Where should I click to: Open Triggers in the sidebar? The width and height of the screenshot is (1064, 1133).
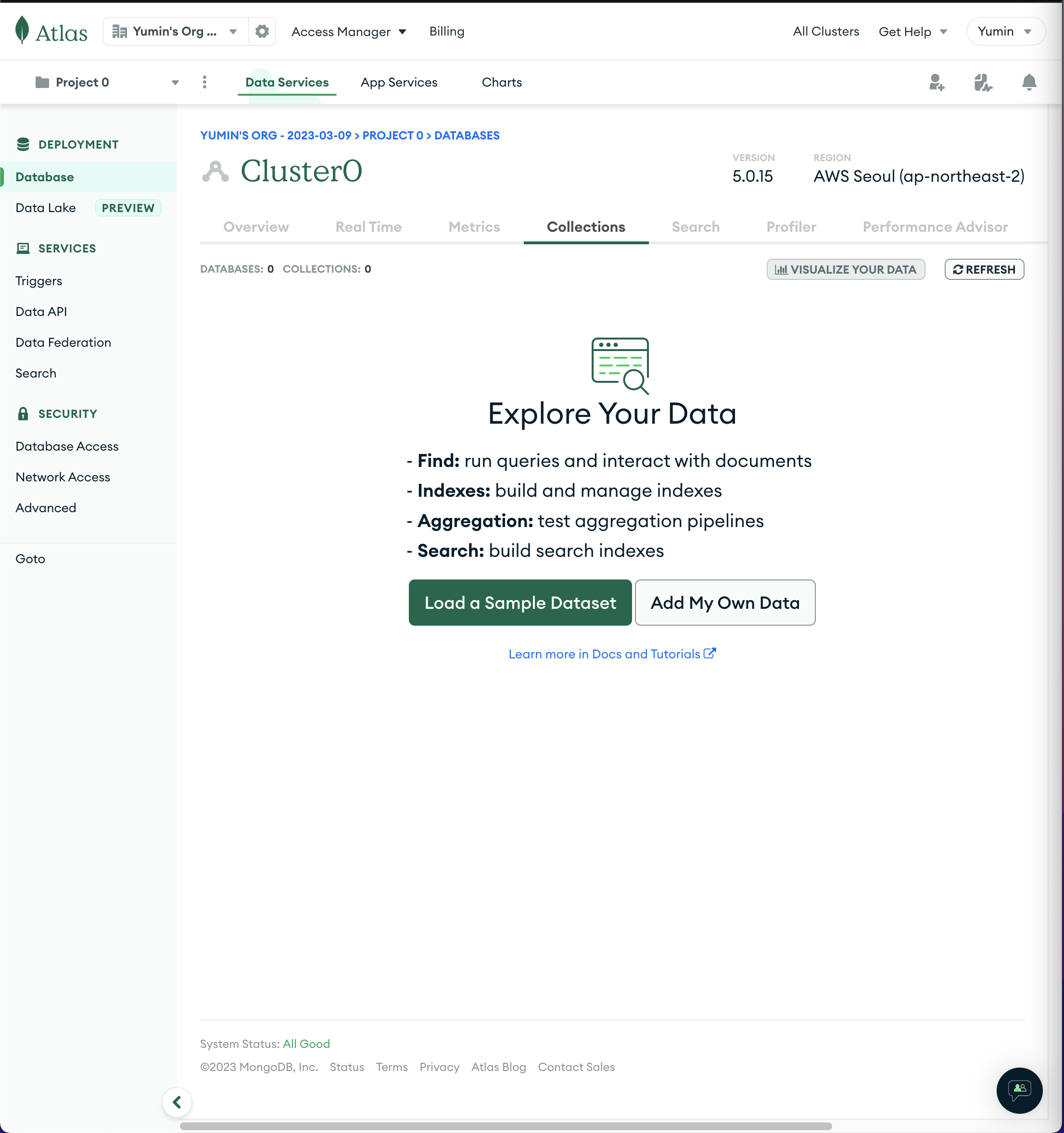[39, 281]
